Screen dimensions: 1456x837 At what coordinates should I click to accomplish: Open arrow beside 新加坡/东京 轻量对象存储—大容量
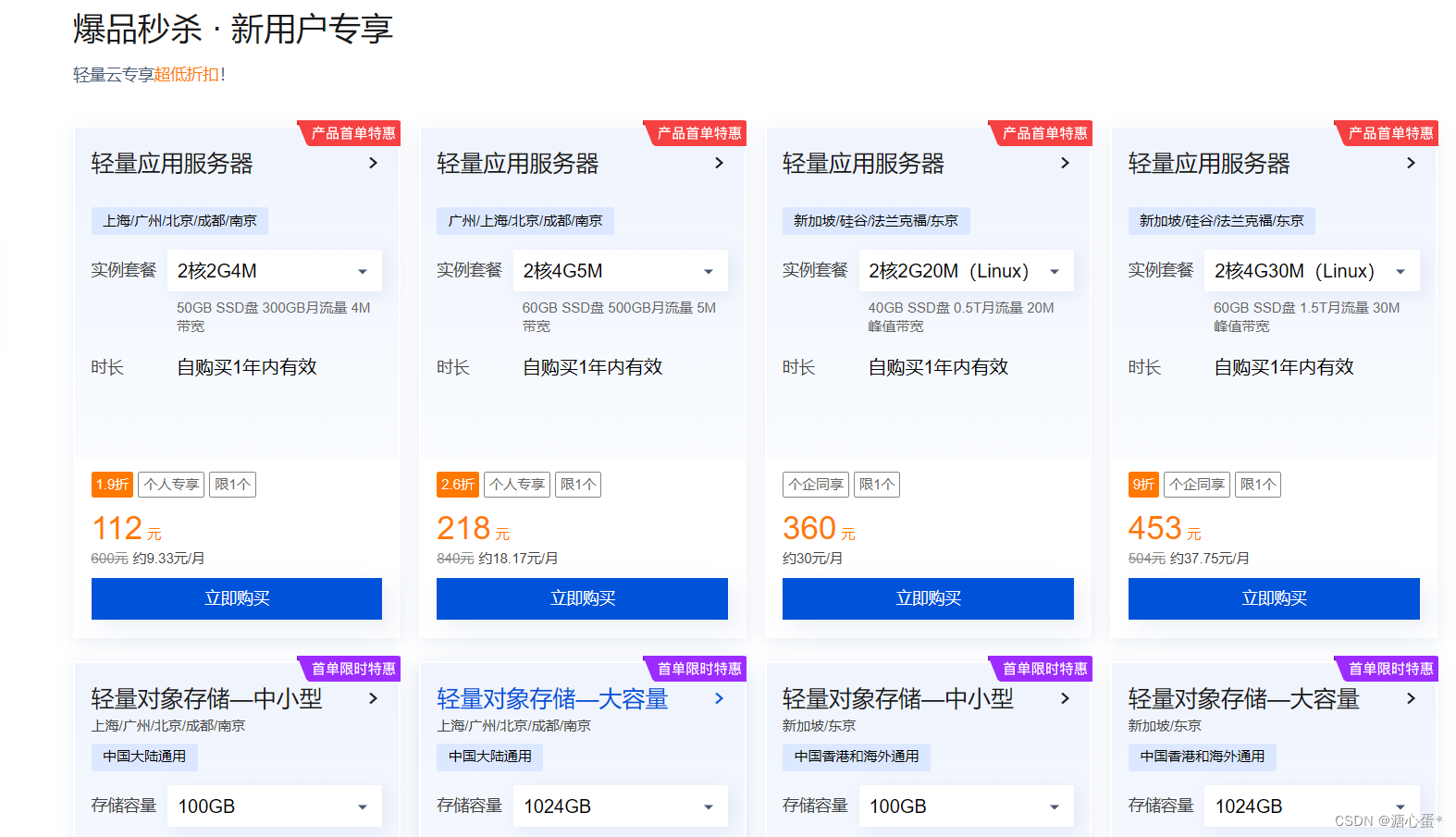click(1411, 698)
